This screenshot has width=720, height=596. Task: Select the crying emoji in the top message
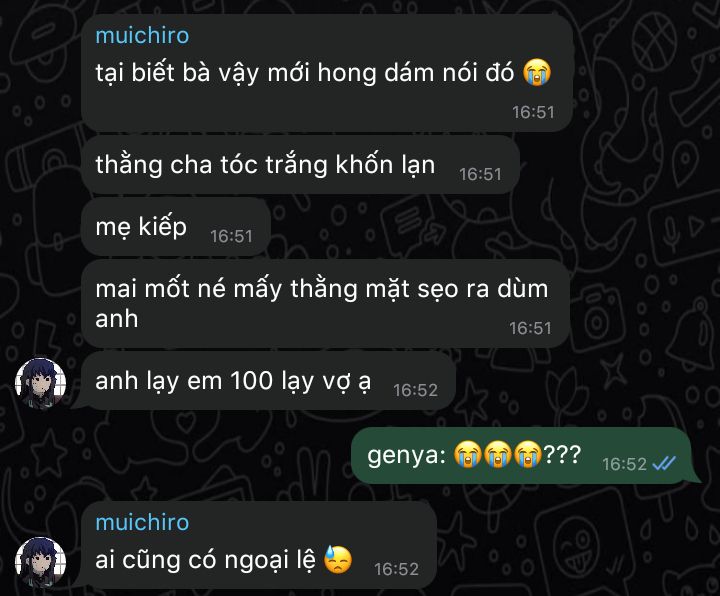coord(537,73)
